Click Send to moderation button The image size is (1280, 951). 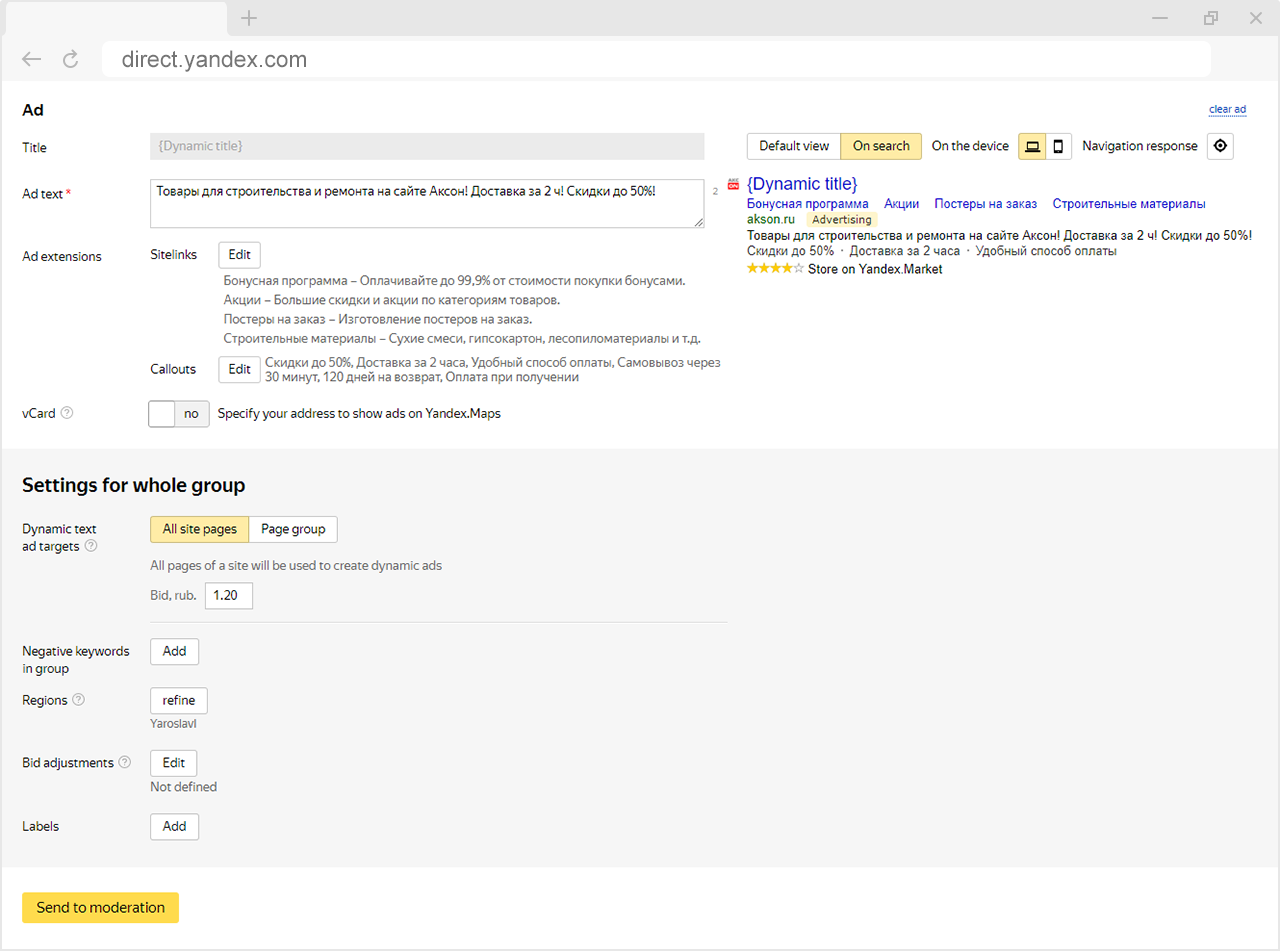100,908
